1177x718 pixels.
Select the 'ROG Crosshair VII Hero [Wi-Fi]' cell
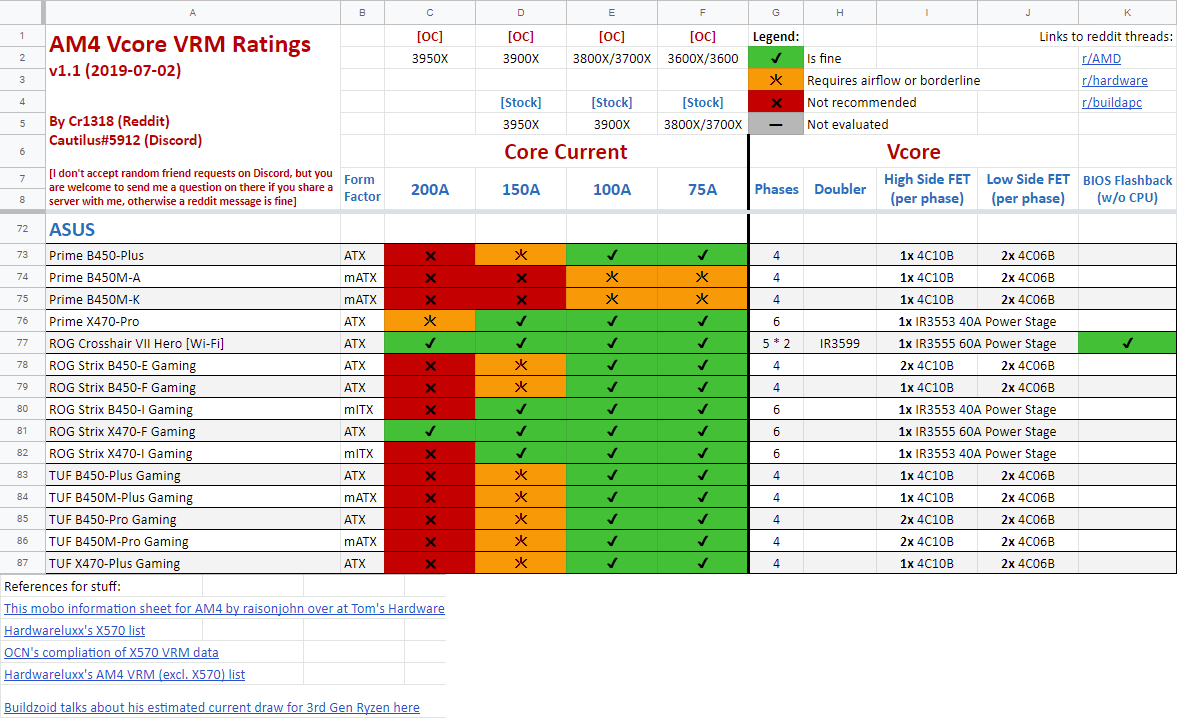coord(193,343)
